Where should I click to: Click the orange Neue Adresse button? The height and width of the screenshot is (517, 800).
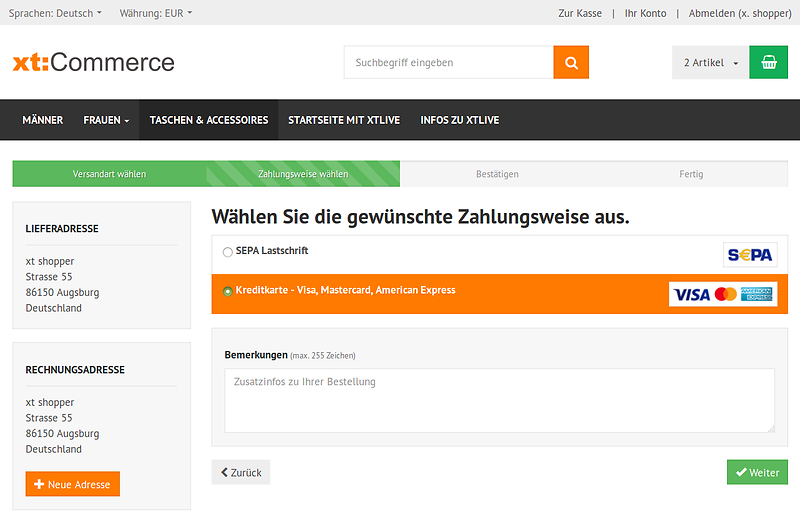(72, 484)
